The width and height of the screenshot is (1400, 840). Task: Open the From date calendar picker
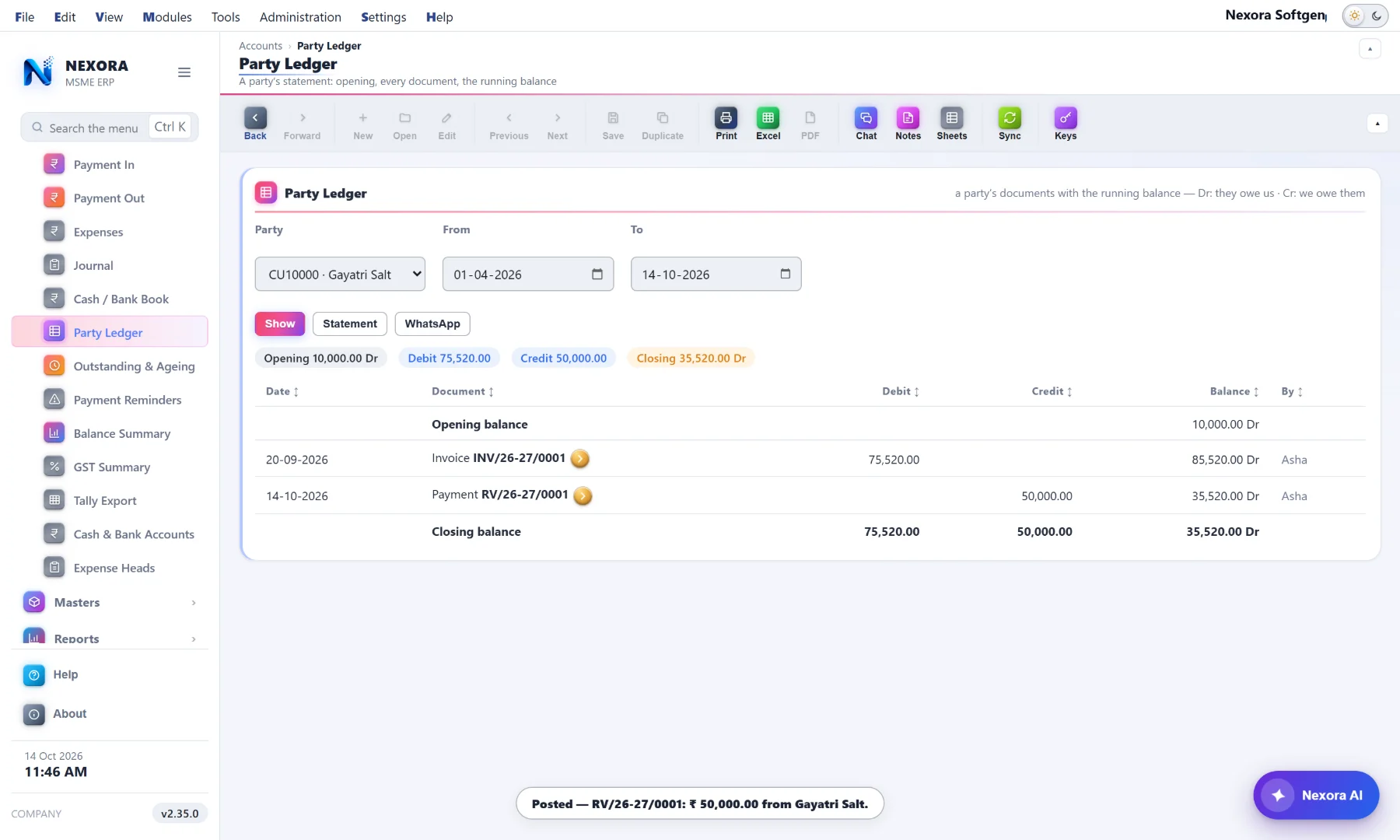[597, 274]
